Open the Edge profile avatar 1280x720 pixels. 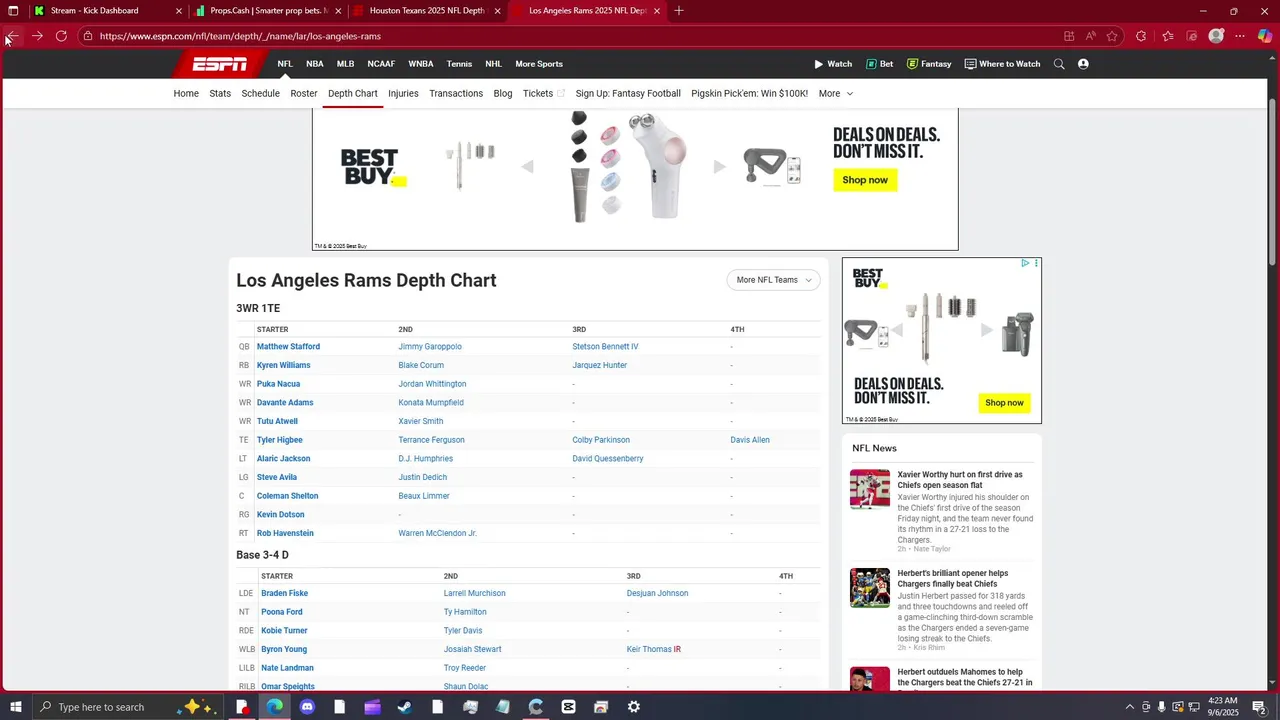(x=1216, y=36)
